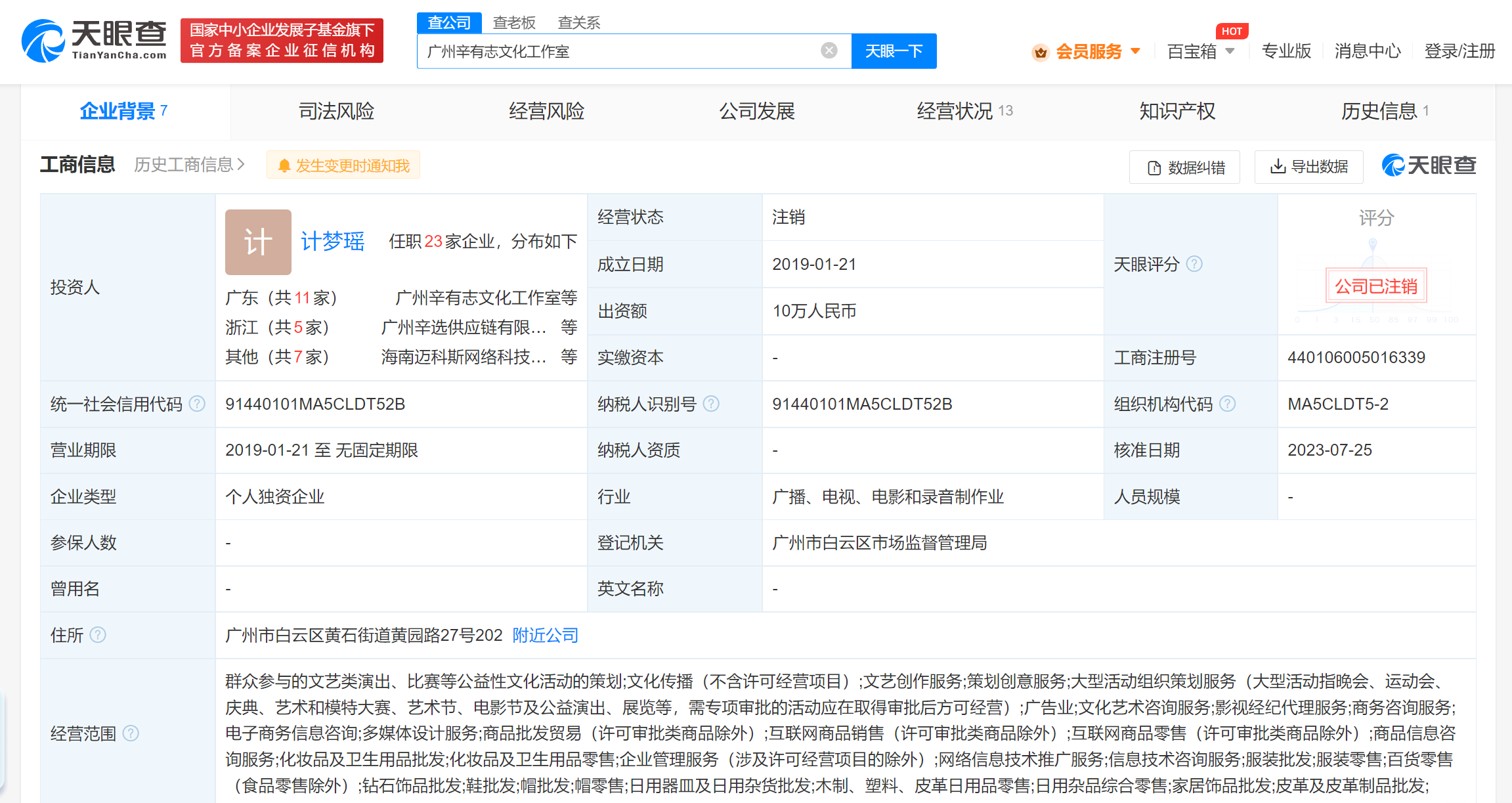Click the help icon beside 统一社会信用代码
Viewport: 1512px width, 803px height.
pyautogui.click(x=196, y=404)
